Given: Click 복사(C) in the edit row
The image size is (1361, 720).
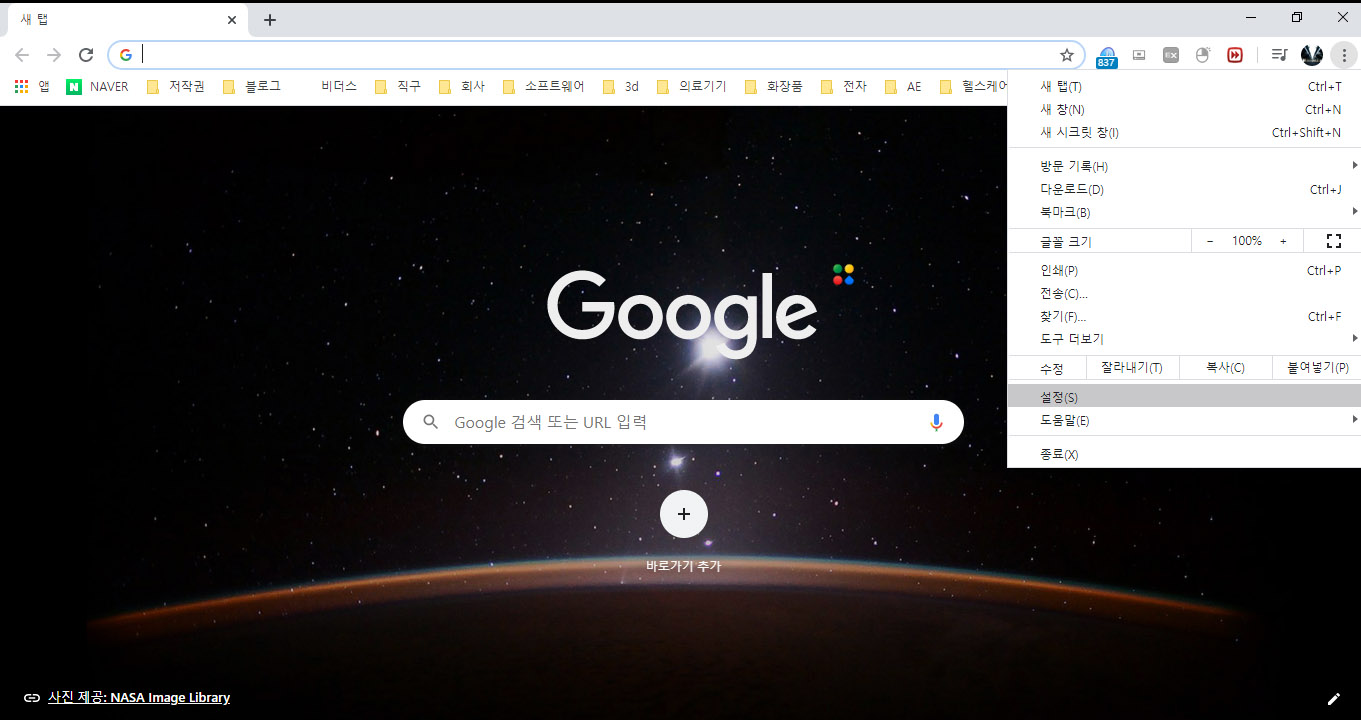Looking at the screenshot, I should pyautogui.click(x=1225, y=368).
